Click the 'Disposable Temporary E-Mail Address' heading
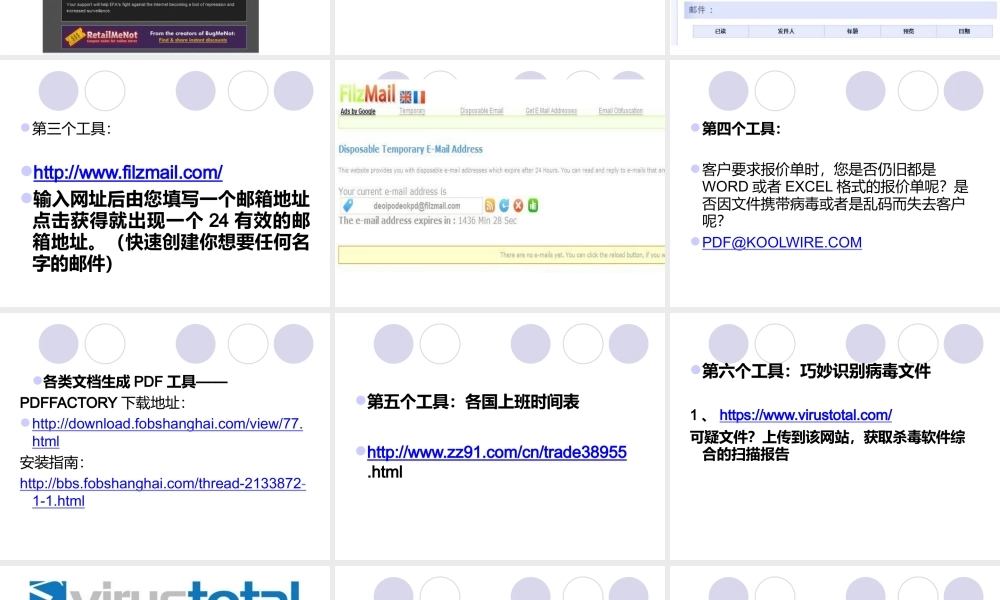Screen dimensions: 1000x600 (411, 149)
